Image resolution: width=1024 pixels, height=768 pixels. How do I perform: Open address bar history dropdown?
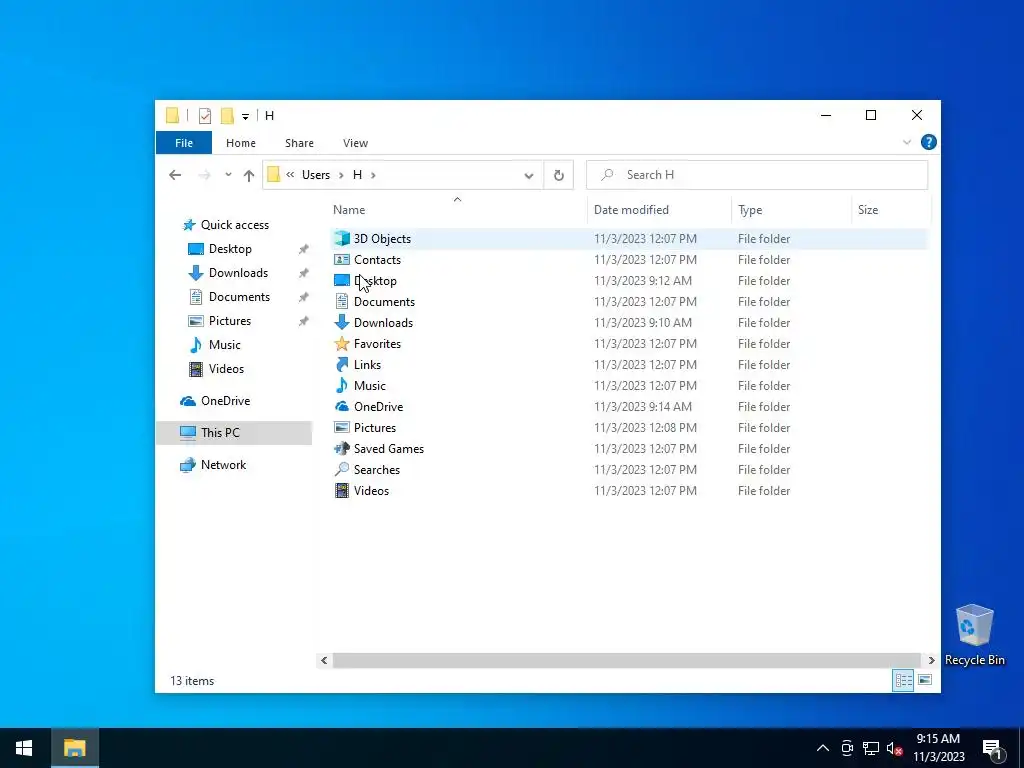[528, 175]
